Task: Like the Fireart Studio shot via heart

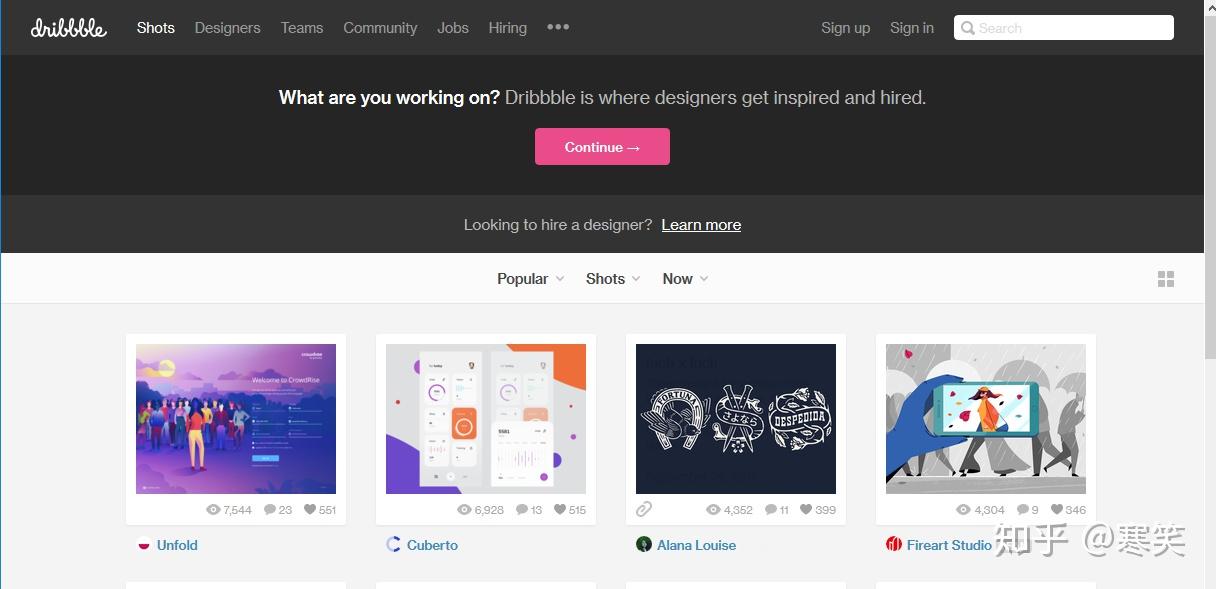Action: (1057, 510)
